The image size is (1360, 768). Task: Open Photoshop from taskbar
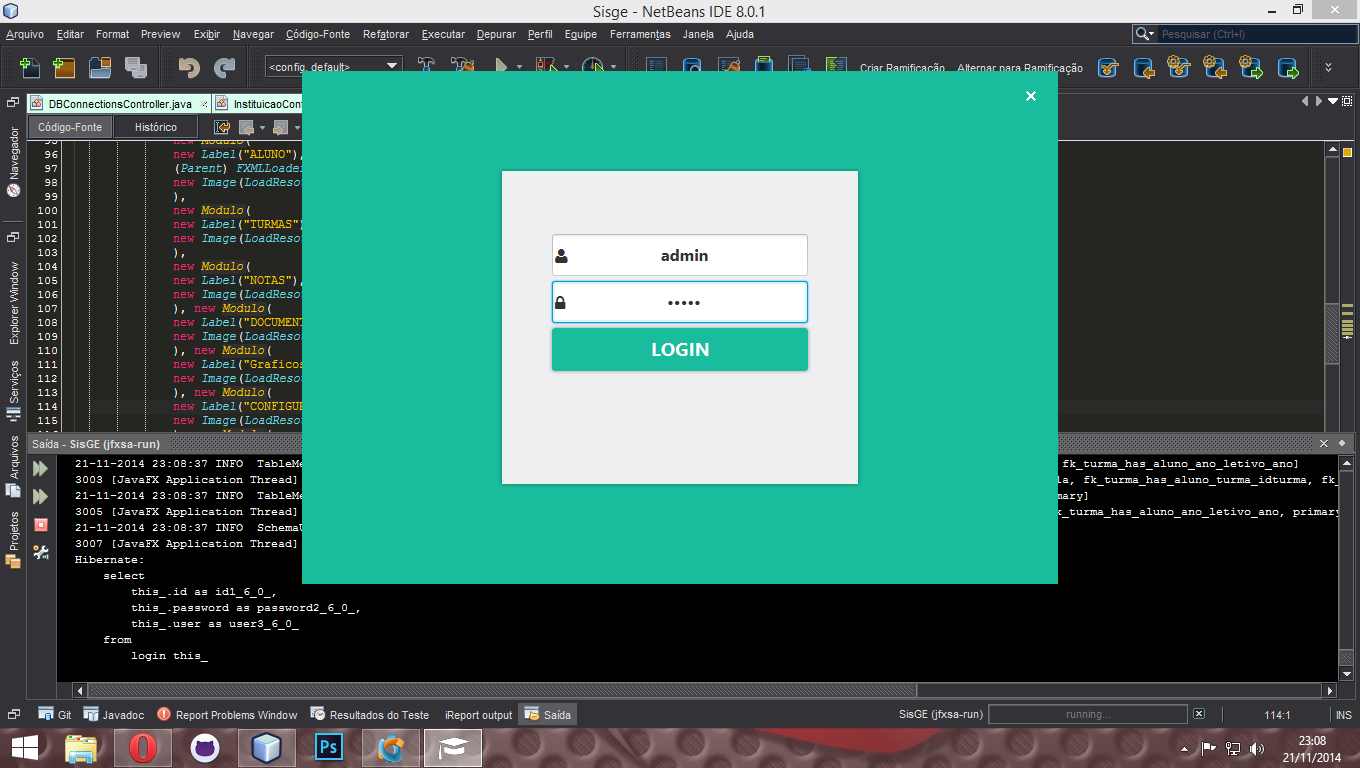pos(329,748)
